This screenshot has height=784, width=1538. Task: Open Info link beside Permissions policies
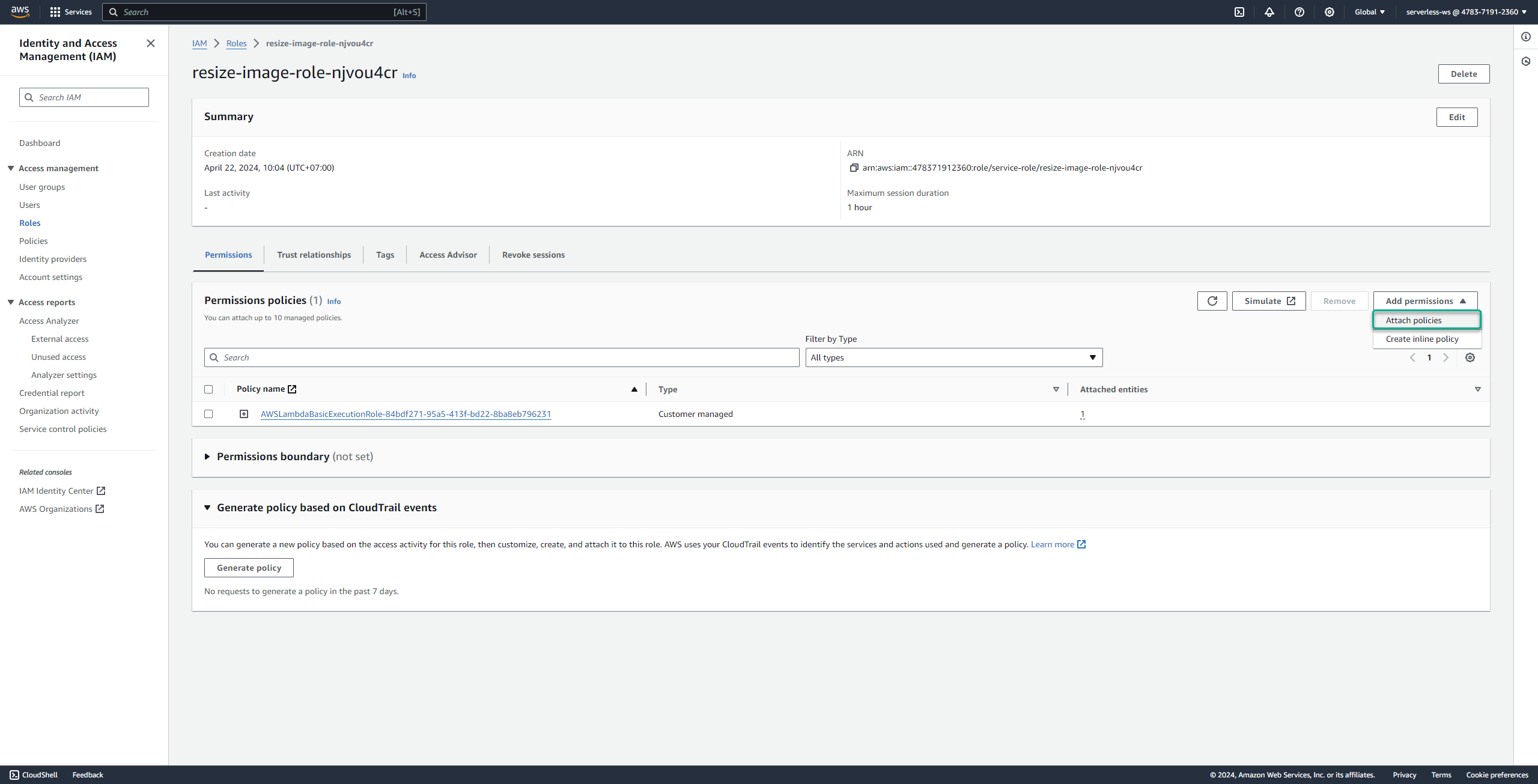click(x=334, y=302)
